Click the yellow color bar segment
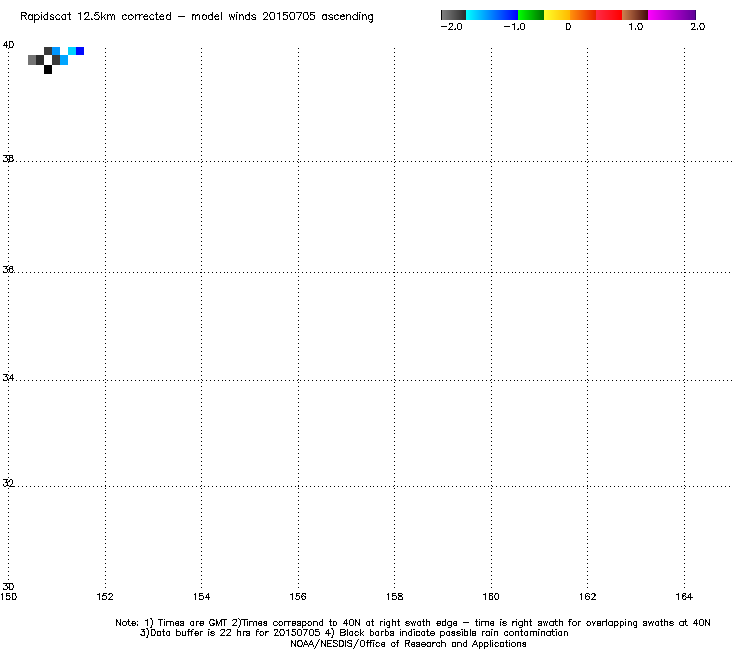 pyautogui.click(x=557, y=15)
